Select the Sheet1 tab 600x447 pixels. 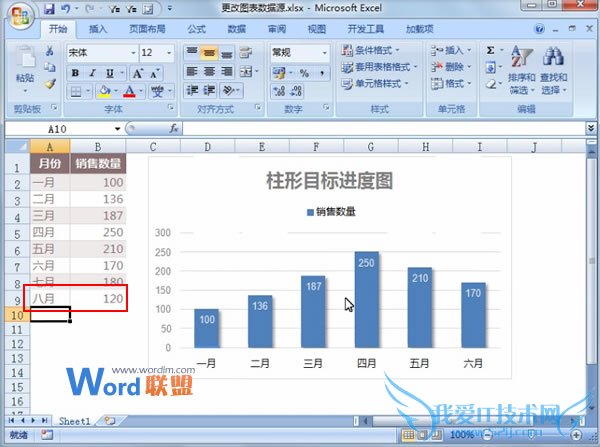[75, 421]
